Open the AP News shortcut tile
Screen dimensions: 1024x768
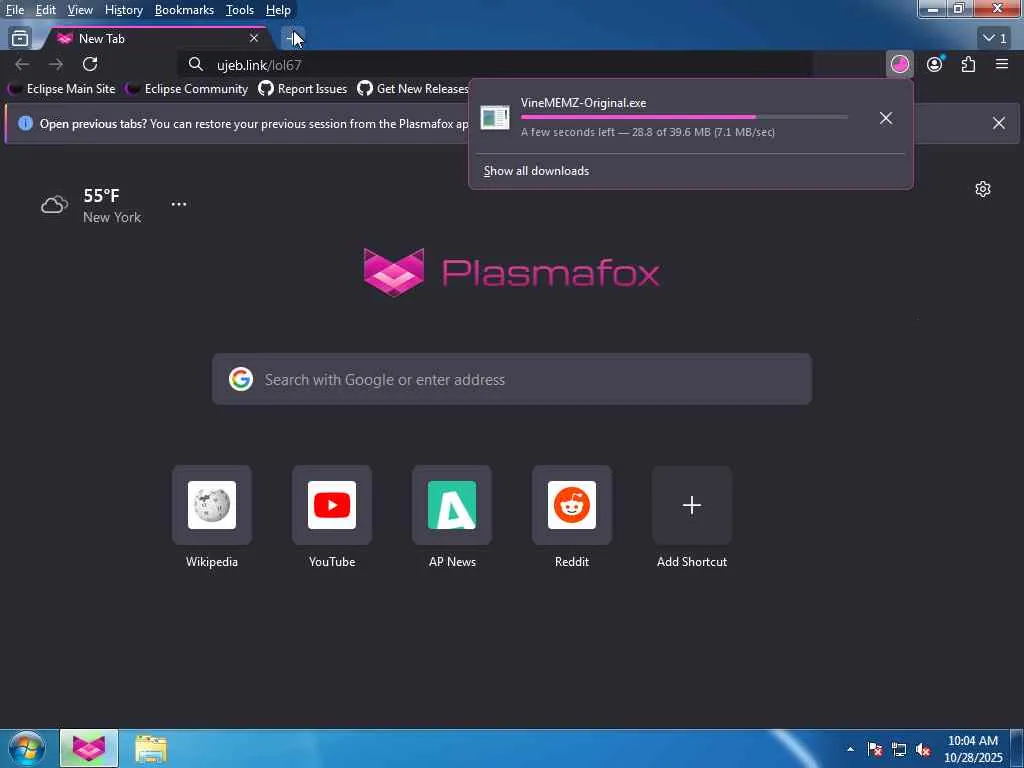[452, 505]
